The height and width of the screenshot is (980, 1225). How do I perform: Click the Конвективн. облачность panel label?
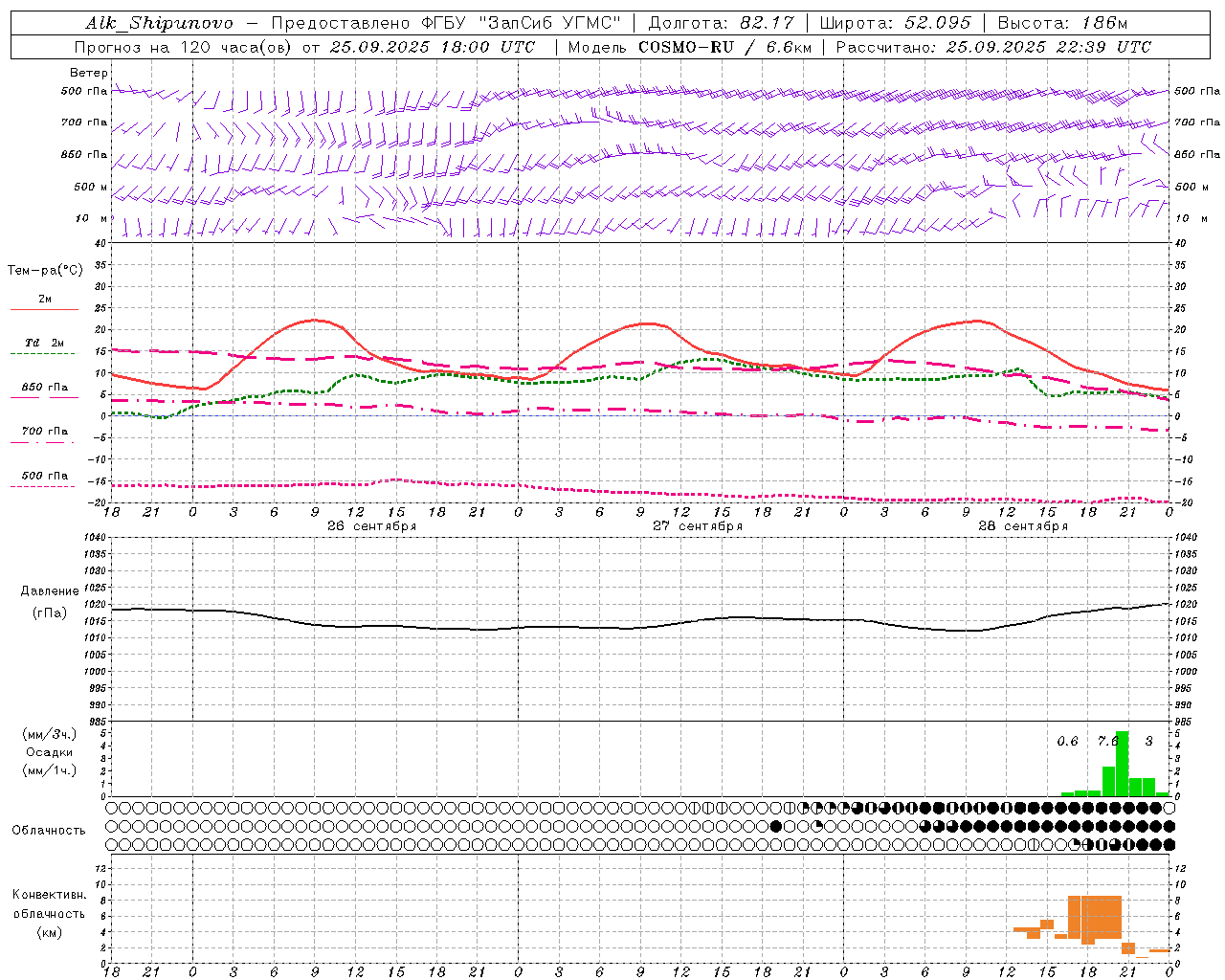(49, 913)
